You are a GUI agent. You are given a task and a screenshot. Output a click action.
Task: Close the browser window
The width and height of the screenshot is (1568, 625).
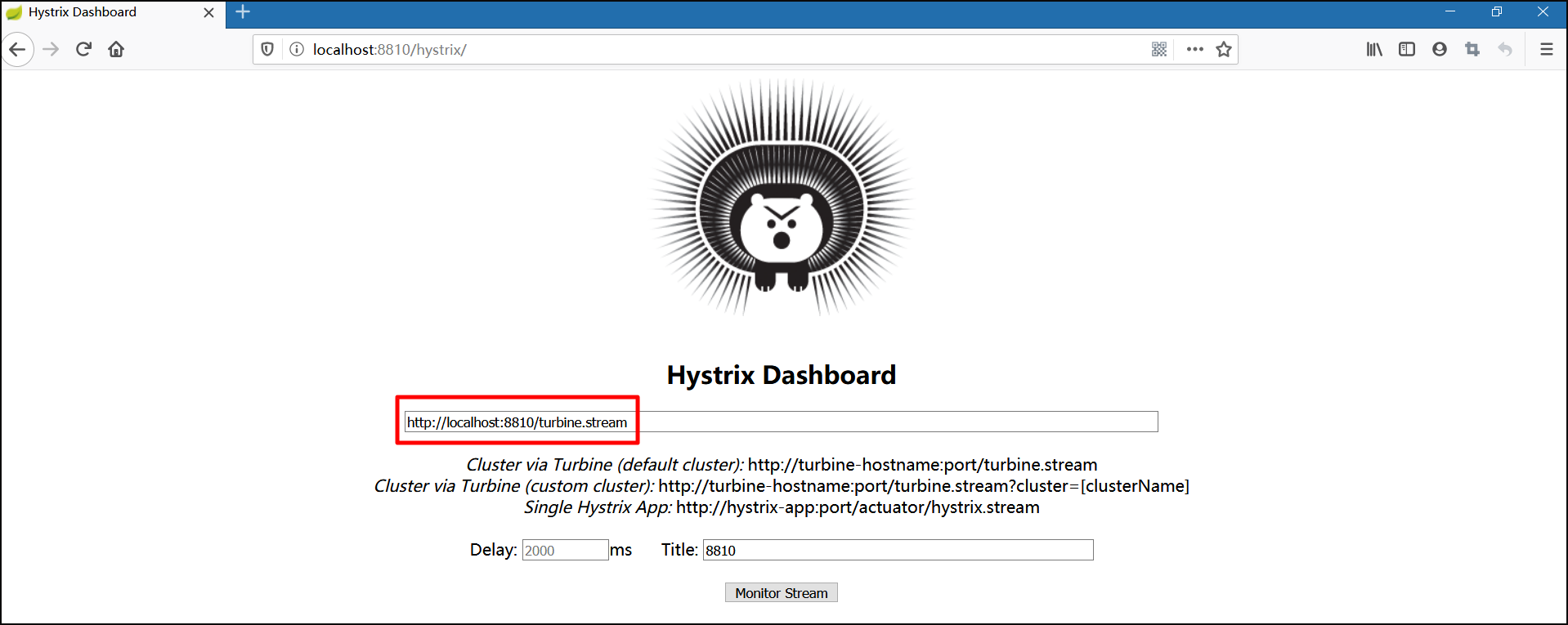(x=1543, y=11)
